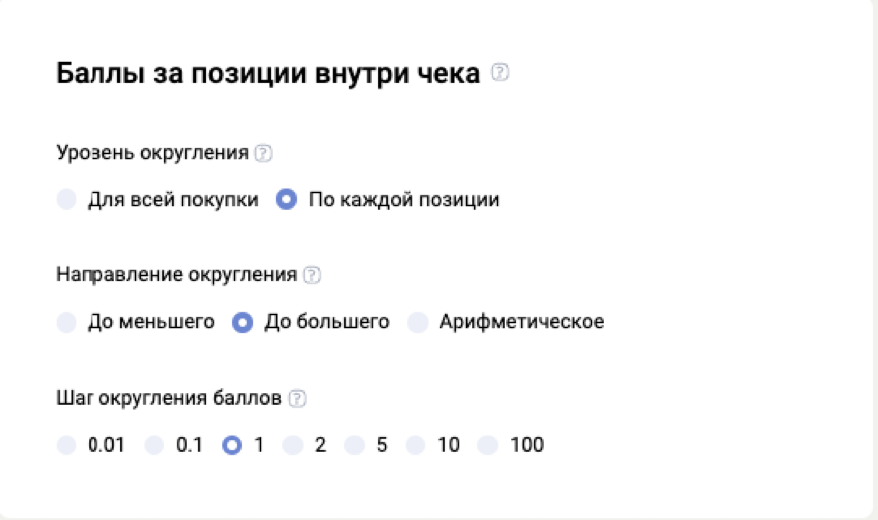Click the "Уровень округления" label text
Image resolution: width=878 pixels, height=520 pixels.
click(x=153, y=153)
